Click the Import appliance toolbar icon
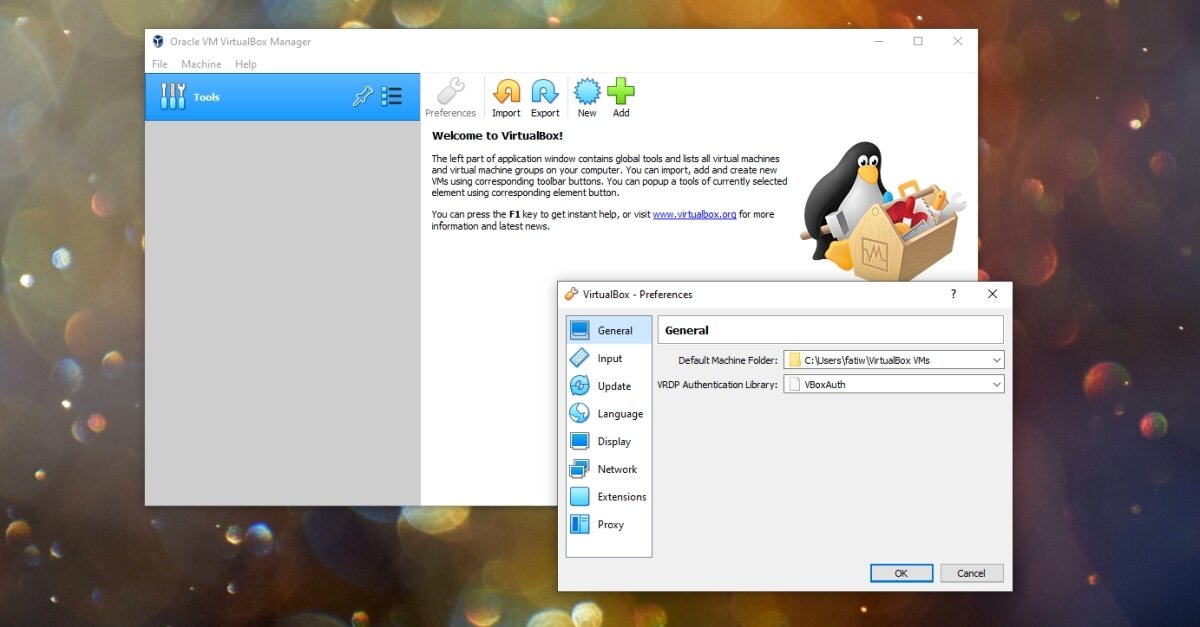Screen dimensions: 1200x627 coord(506,93)
